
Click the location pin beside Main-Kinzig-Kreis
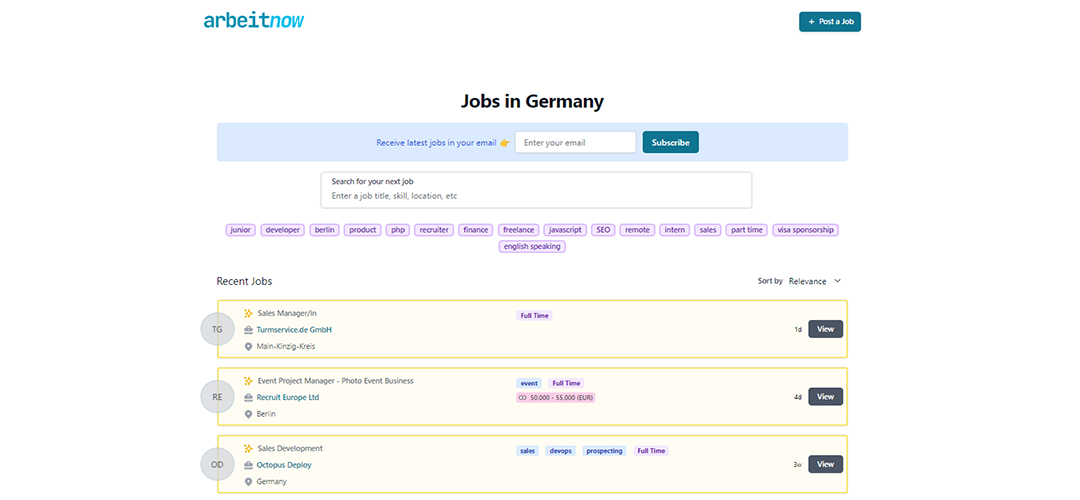(x=249, y=346)
